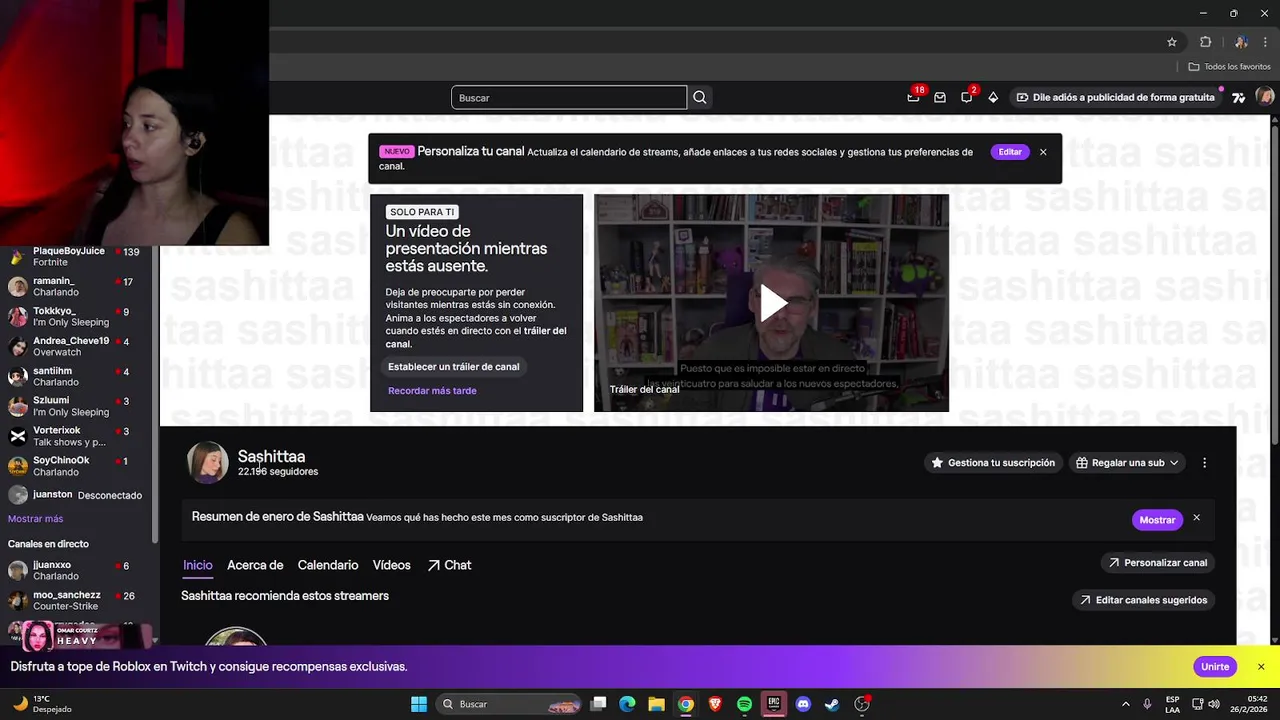Click the microphone tray icon
Viewport: 1280px width, 720px height.
pyautogui.click(x=1147, y=704)
